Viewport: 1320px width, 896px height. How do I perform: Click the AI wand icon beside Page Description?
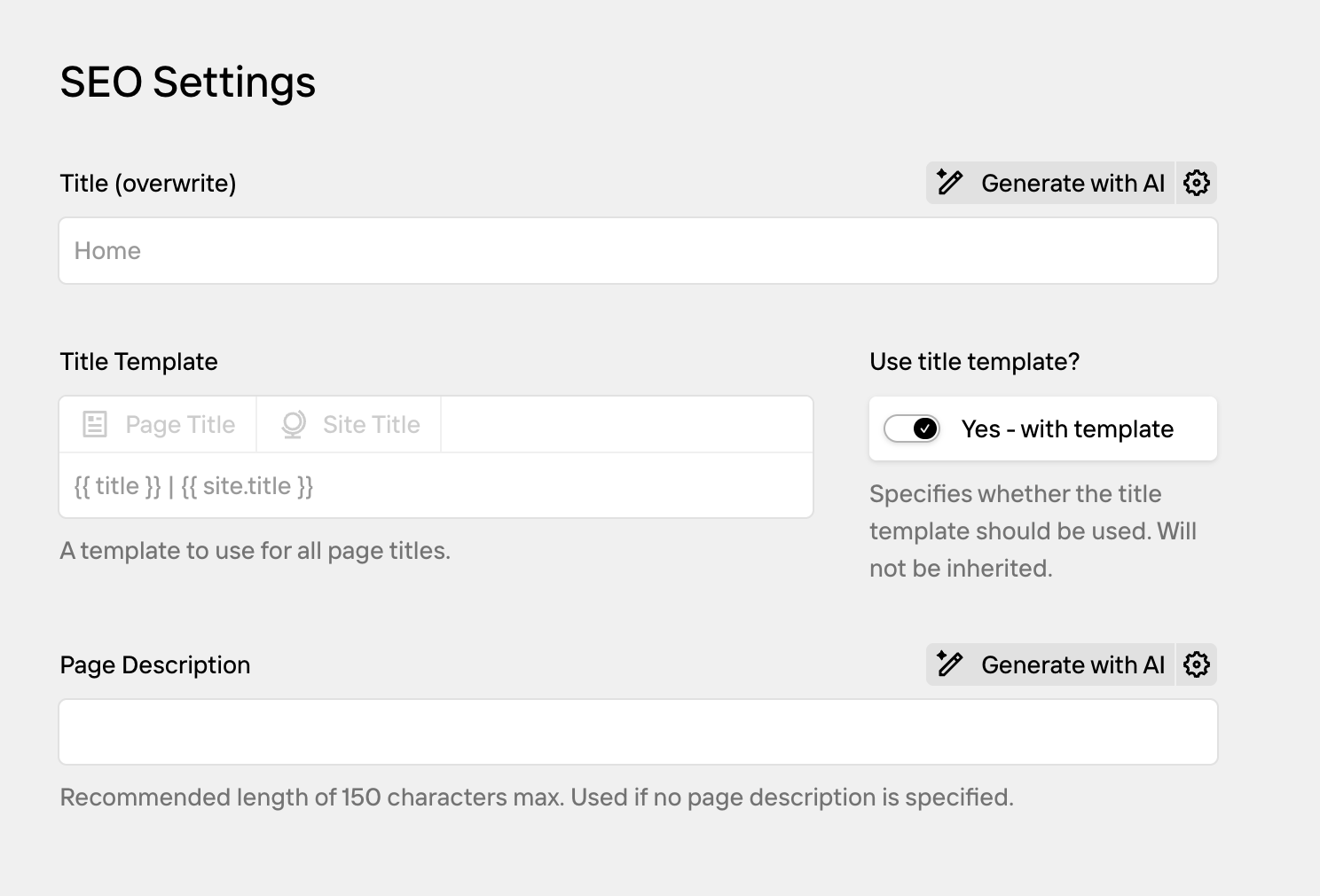point(950,664)
